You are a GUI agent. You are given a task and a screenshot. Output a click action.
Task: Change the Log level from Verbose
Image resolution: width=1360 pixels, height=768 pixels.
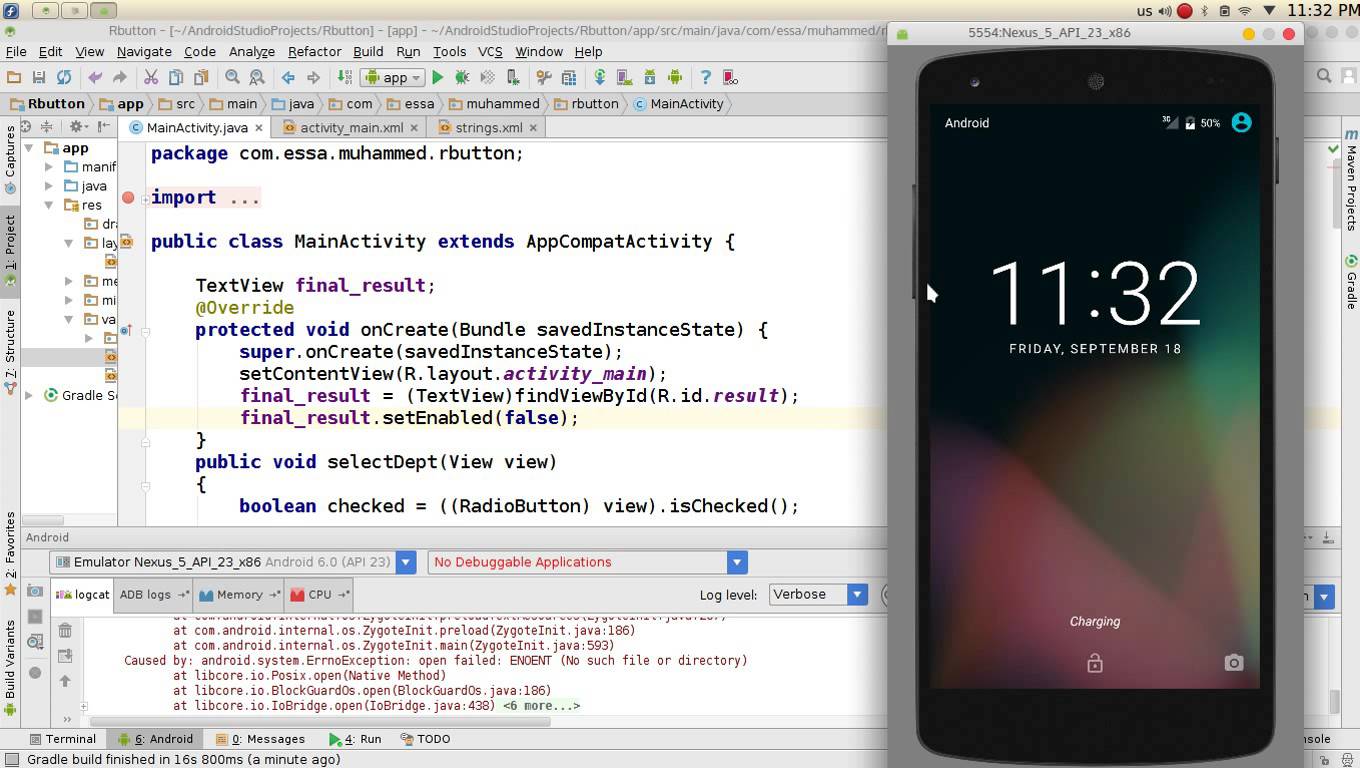(x=817, y=594)
